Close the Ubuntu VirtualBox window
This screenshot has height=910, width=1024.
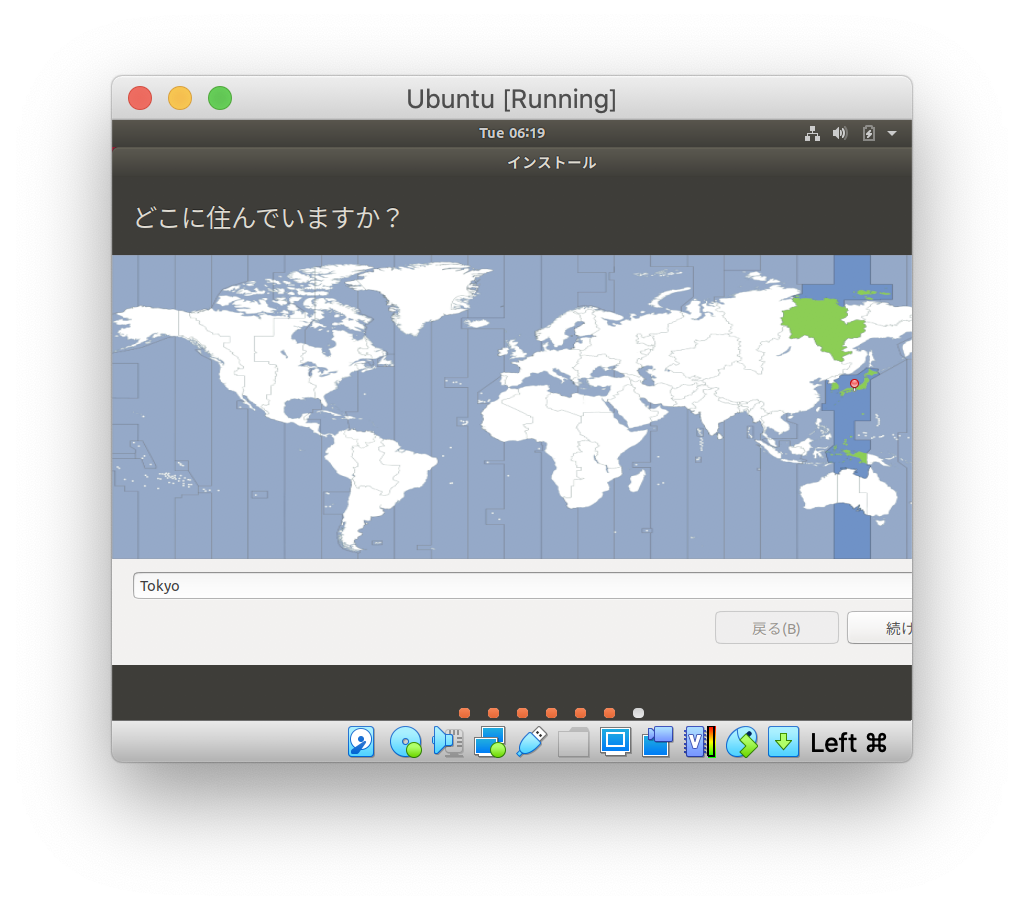click(140, 99)
